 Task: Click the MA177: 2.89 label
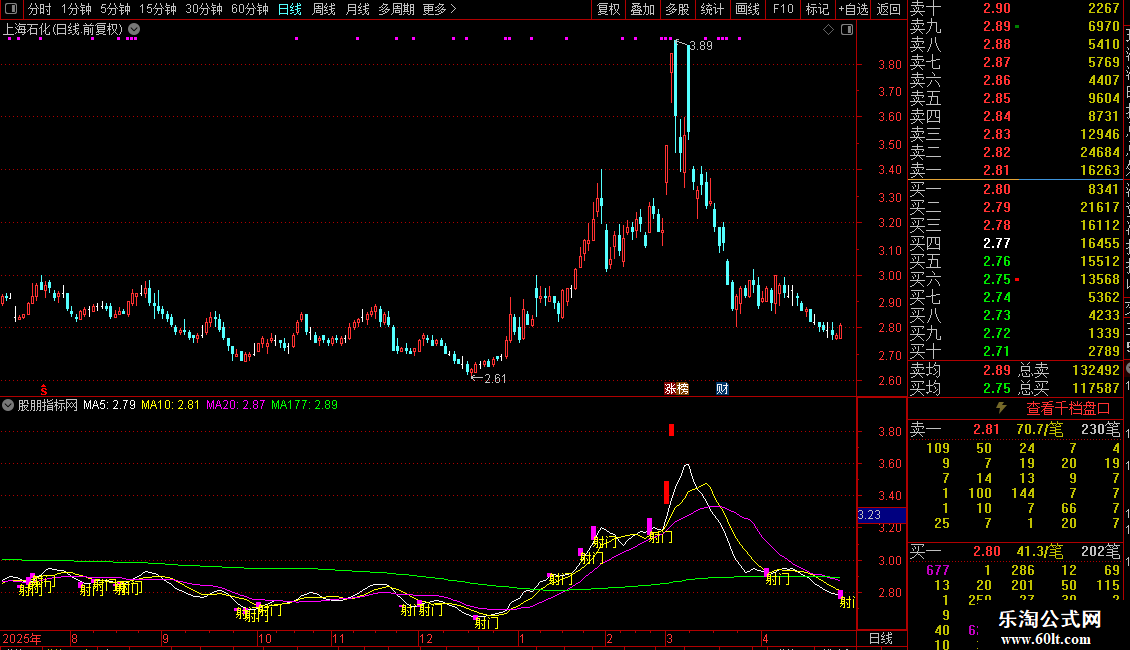click(304, 405)
